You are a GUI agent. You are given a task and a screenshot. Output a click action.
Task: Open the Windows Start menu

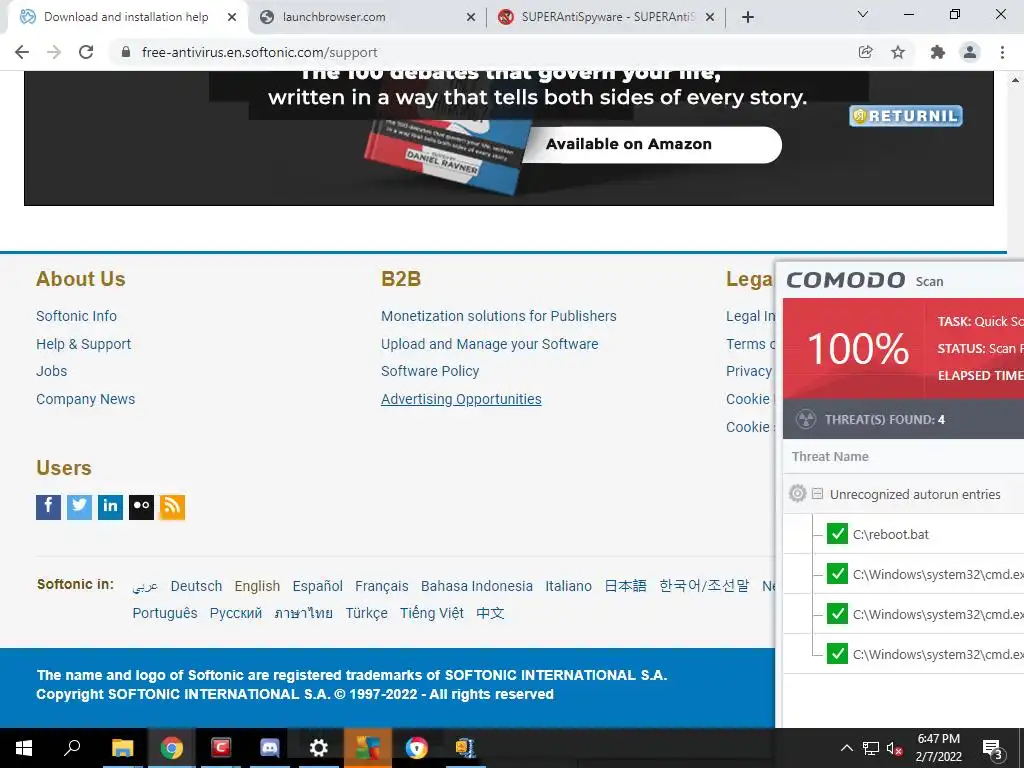[x=24, y=748]
